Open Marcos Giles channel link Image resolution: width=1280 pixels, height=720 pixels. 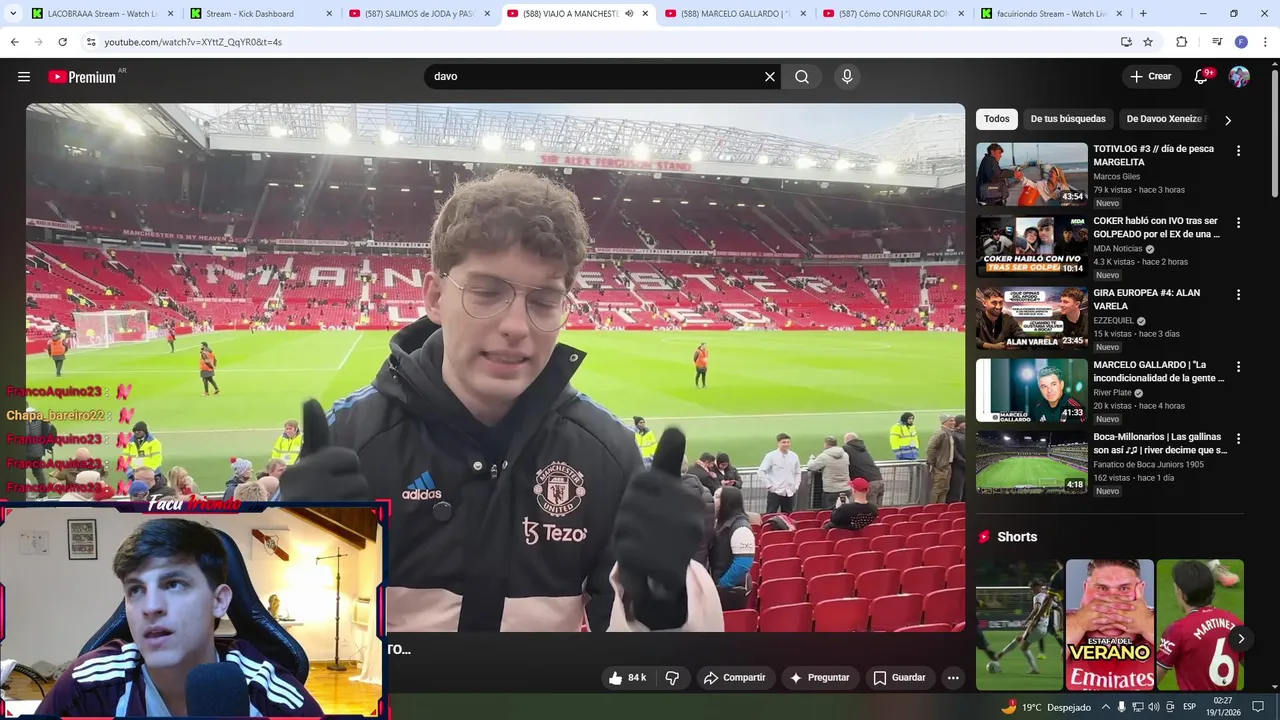[1116, 177]
